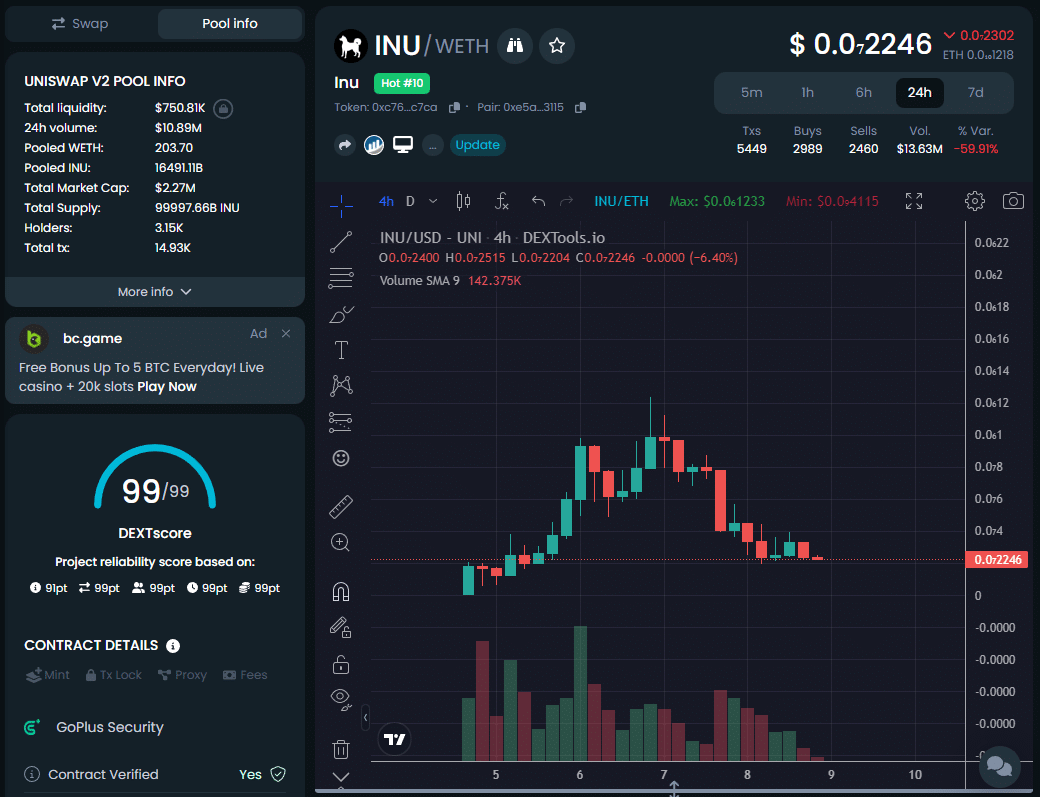This screenshot has width=1040, height=797.
Task: Select the 7d stats timeframe
Action: pyautogui.click(x=975, y=92)
